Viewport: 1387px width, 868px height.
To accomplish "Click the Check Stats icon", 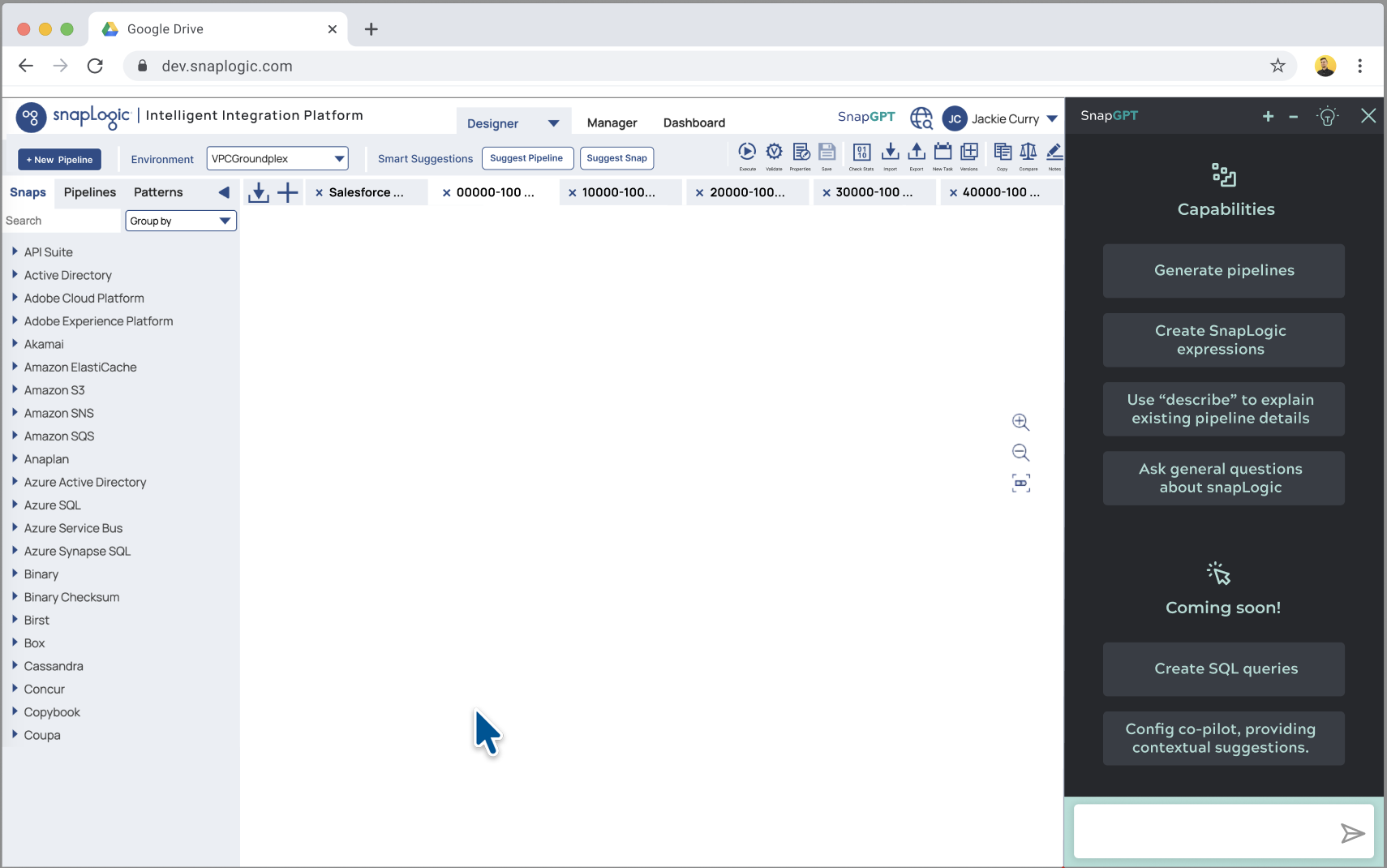I will (x=862, y=152).
